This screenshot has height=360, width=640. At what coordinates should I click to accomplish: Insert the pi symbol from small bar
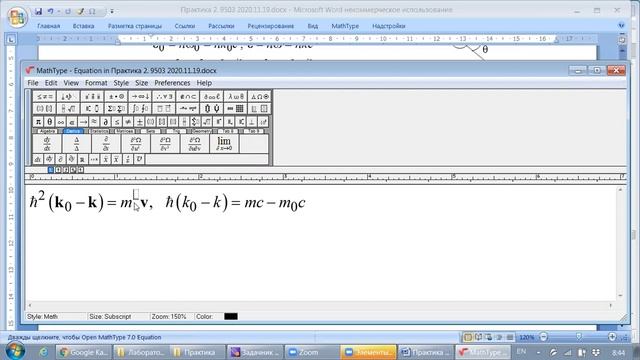(38, 122)
